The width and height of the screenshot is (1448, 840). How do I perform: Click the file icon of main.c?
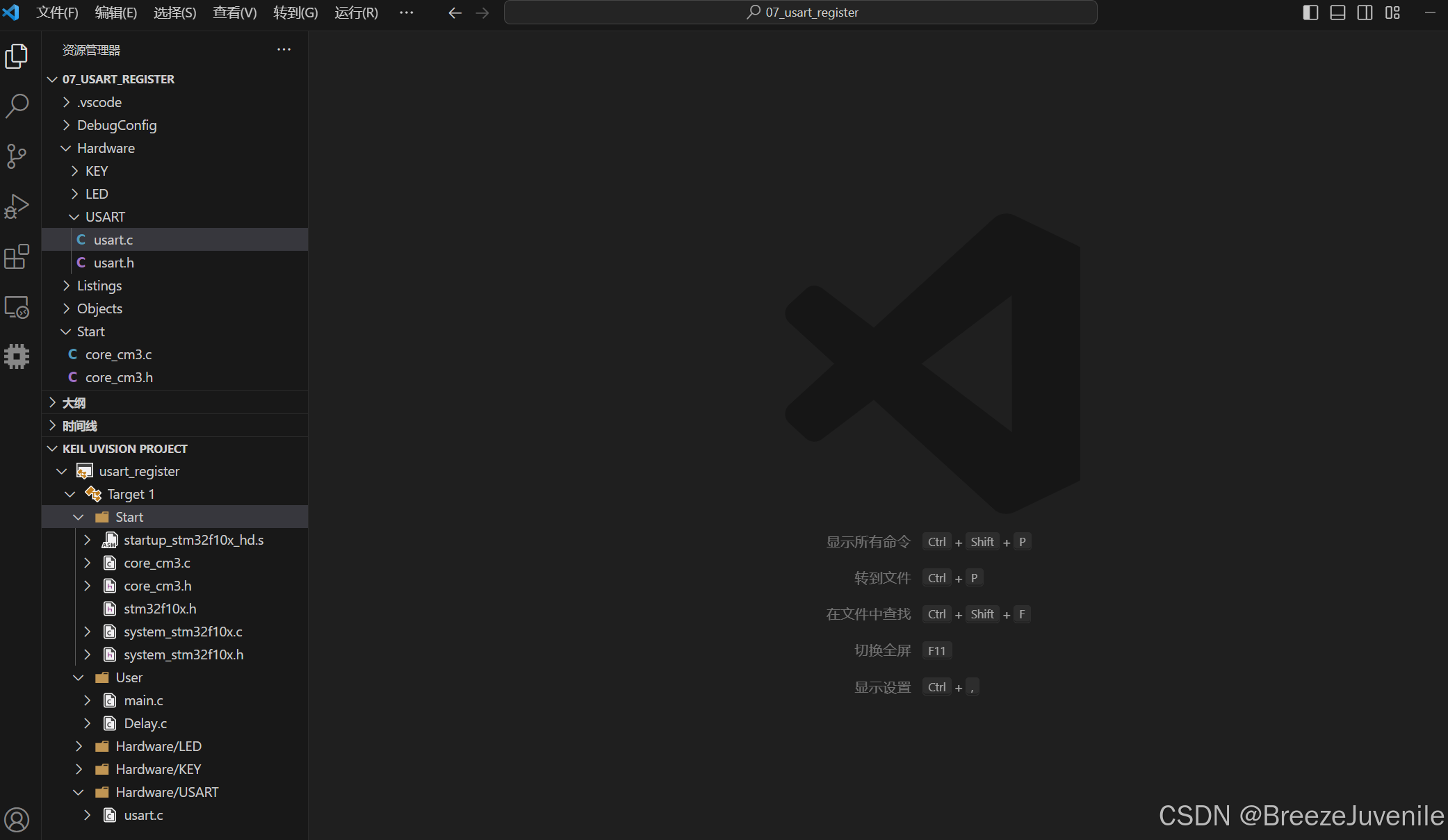pyautogui.click(x=109, y=700)
